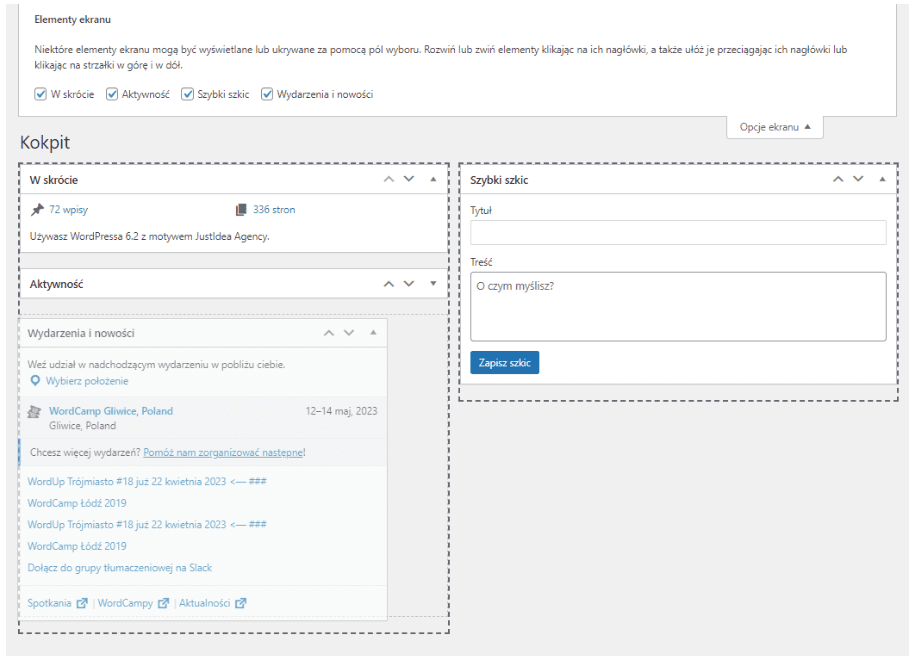Click into the Tytuł input field
The image size is (912, 658).
[678, 233]
